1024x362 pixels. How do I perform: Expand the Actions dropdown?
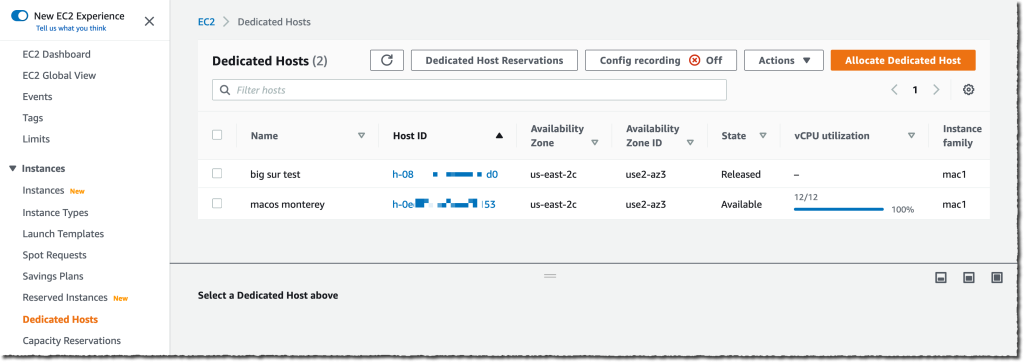784,60
